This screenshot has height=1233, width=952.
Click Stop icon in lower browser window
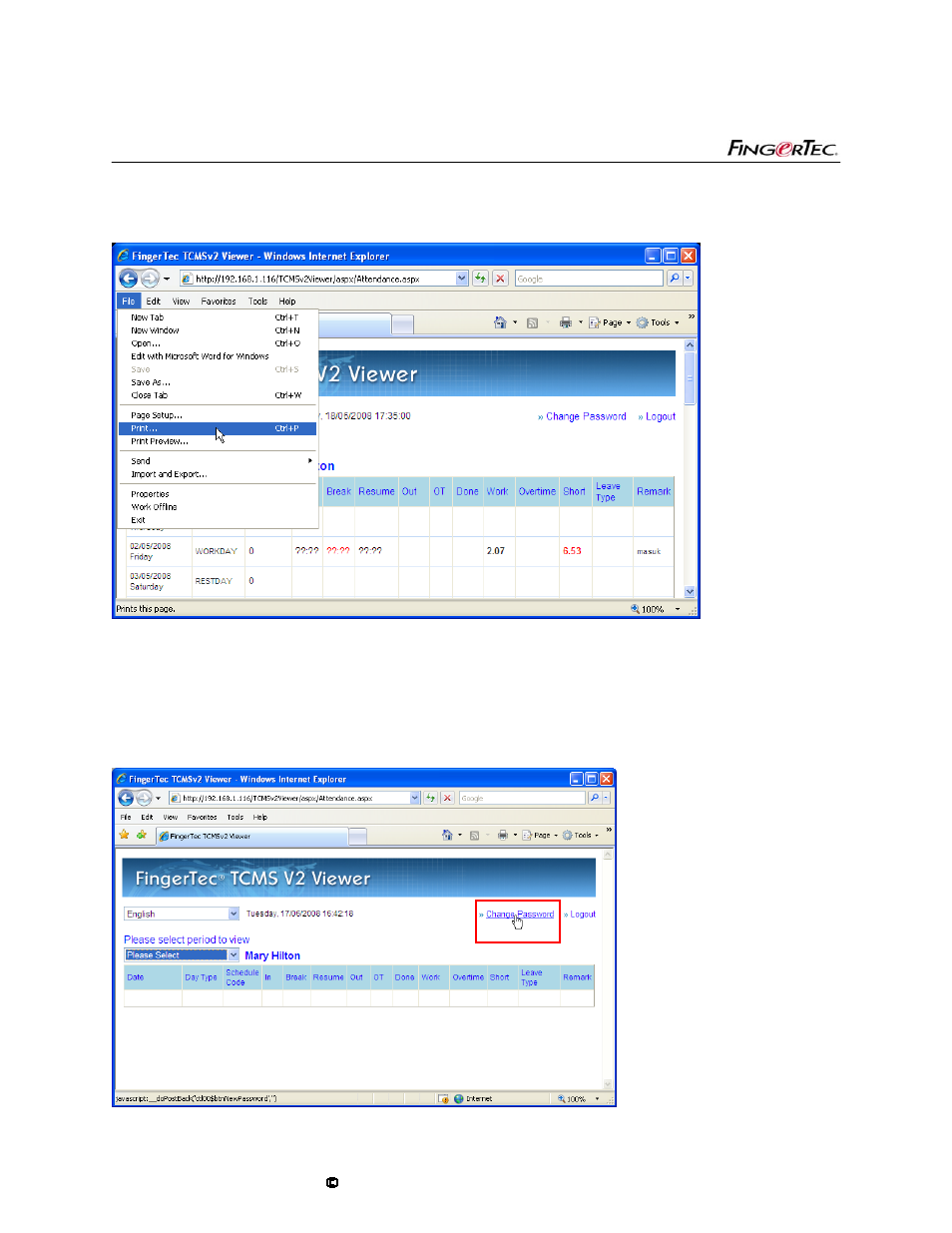coord(447,798)
